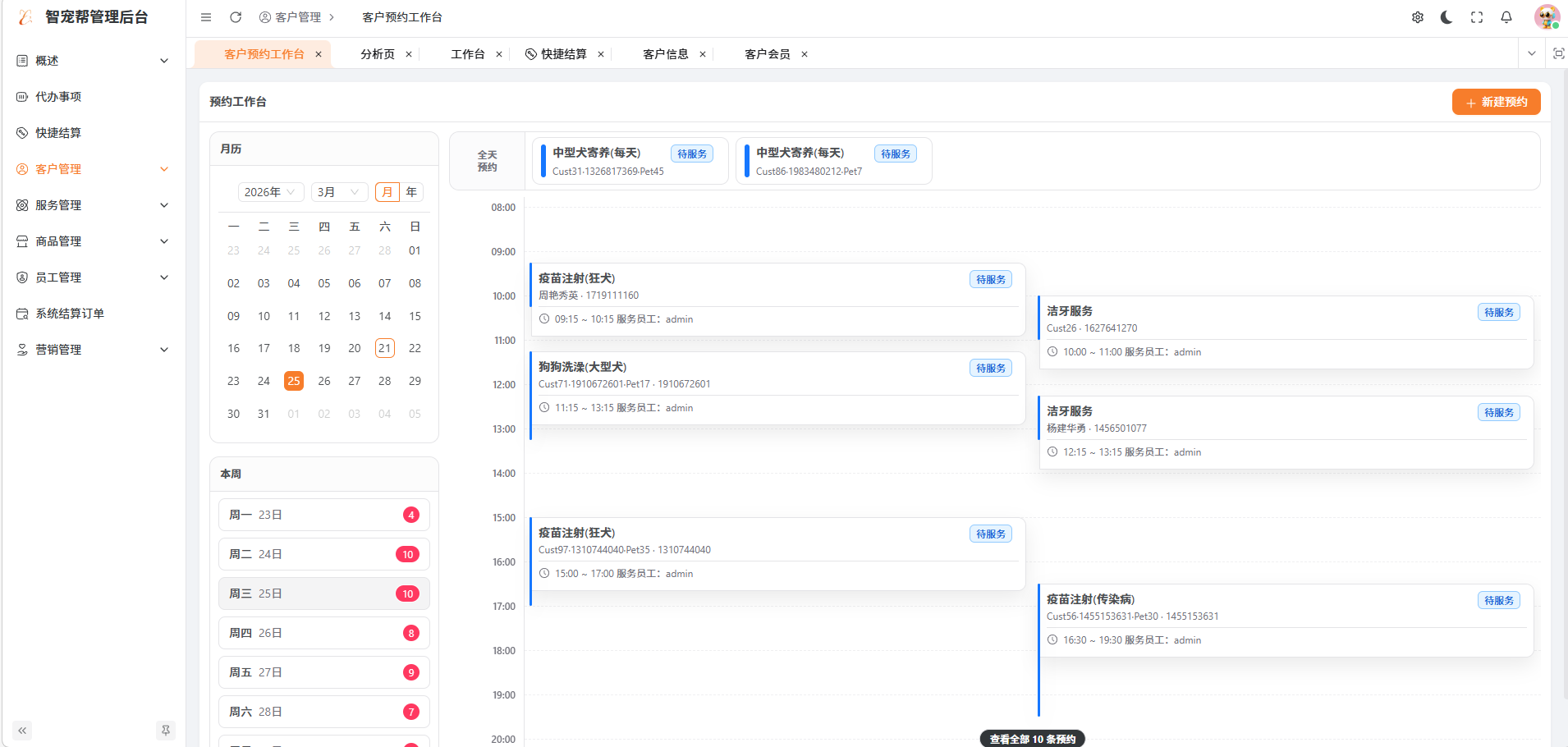
Task: Collapse sidebar with double-arrow icon
Action: point(22,730)
